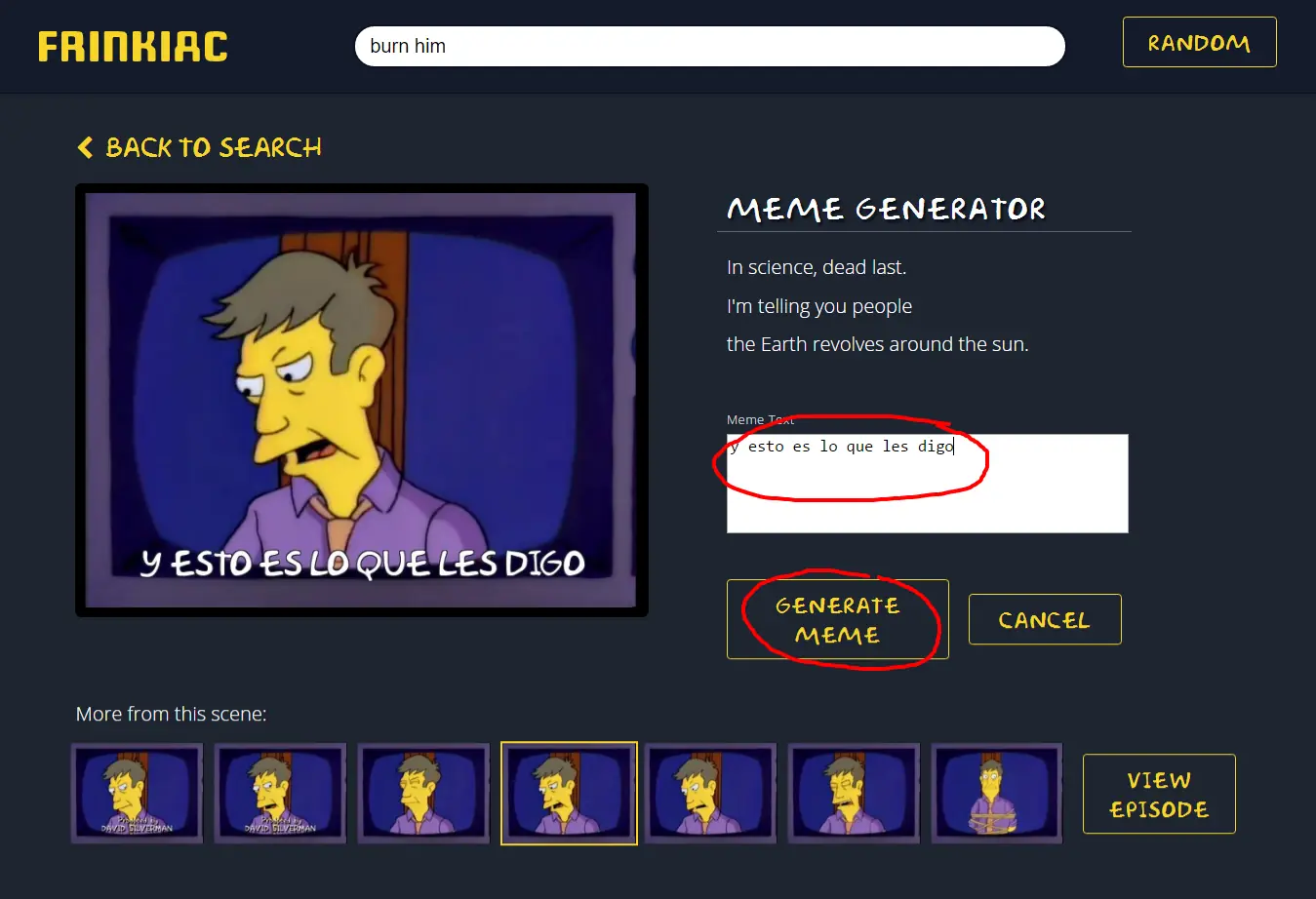Image resolution: width=1316 pixels, height=899 pixels.
Task: Click the 'Meme Generator' heading
Action: point(886,209)
